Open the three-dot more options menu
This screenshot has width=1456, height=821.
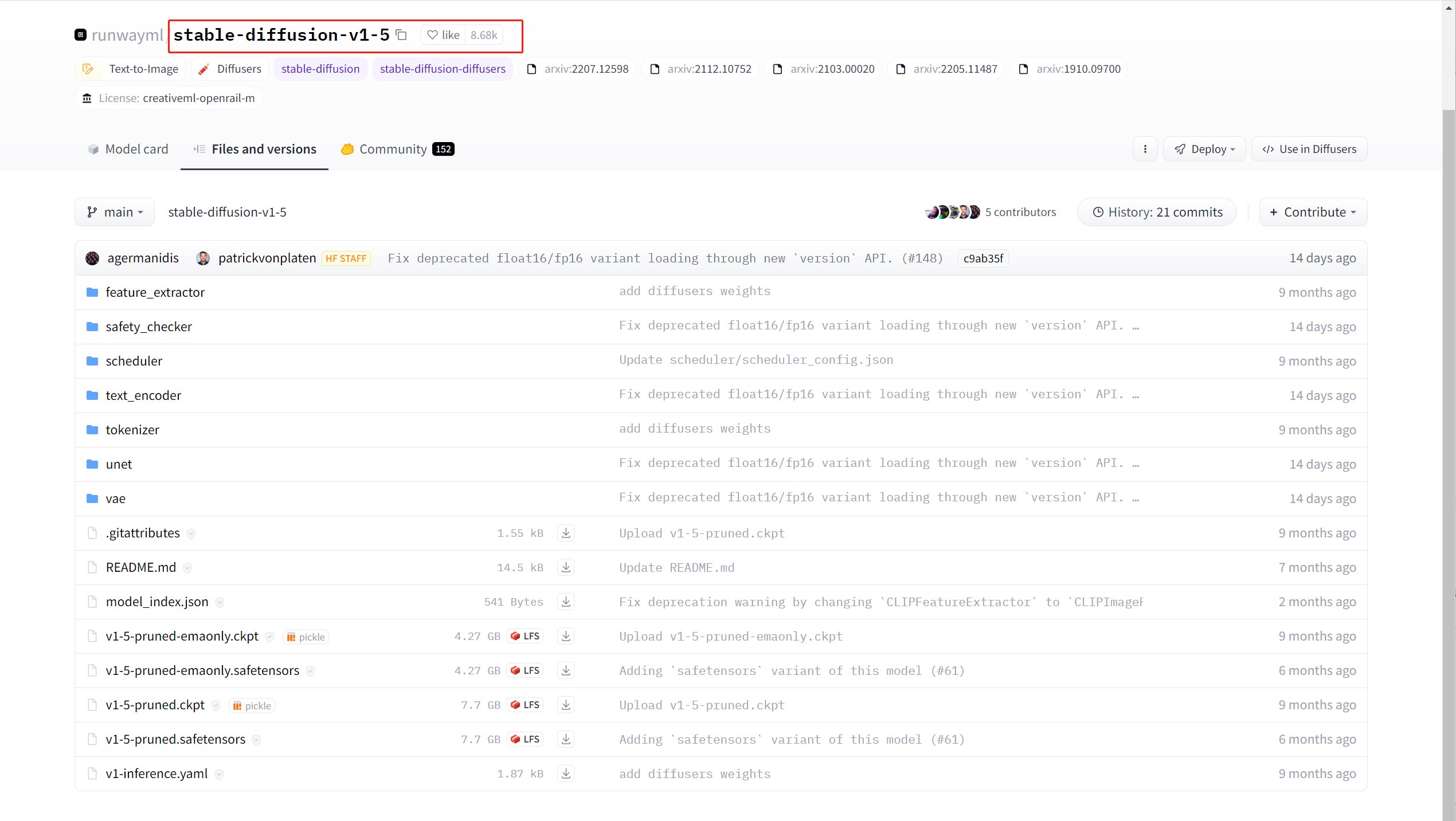[x=1145, y=149]
